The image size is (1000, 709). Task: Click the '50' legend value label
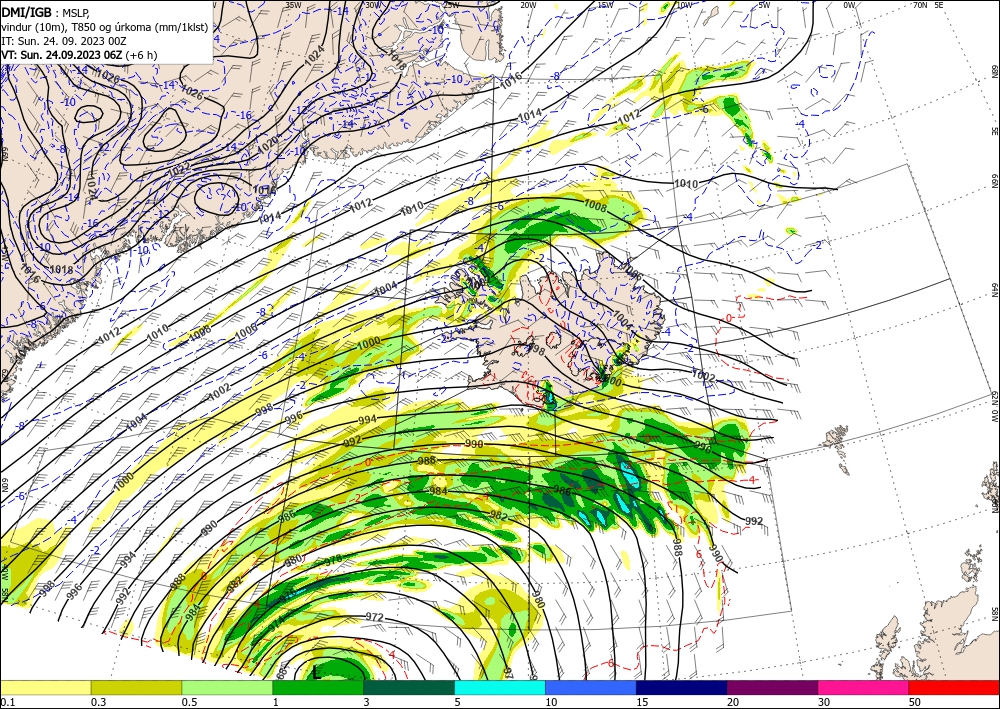click(x=915, y=702)
